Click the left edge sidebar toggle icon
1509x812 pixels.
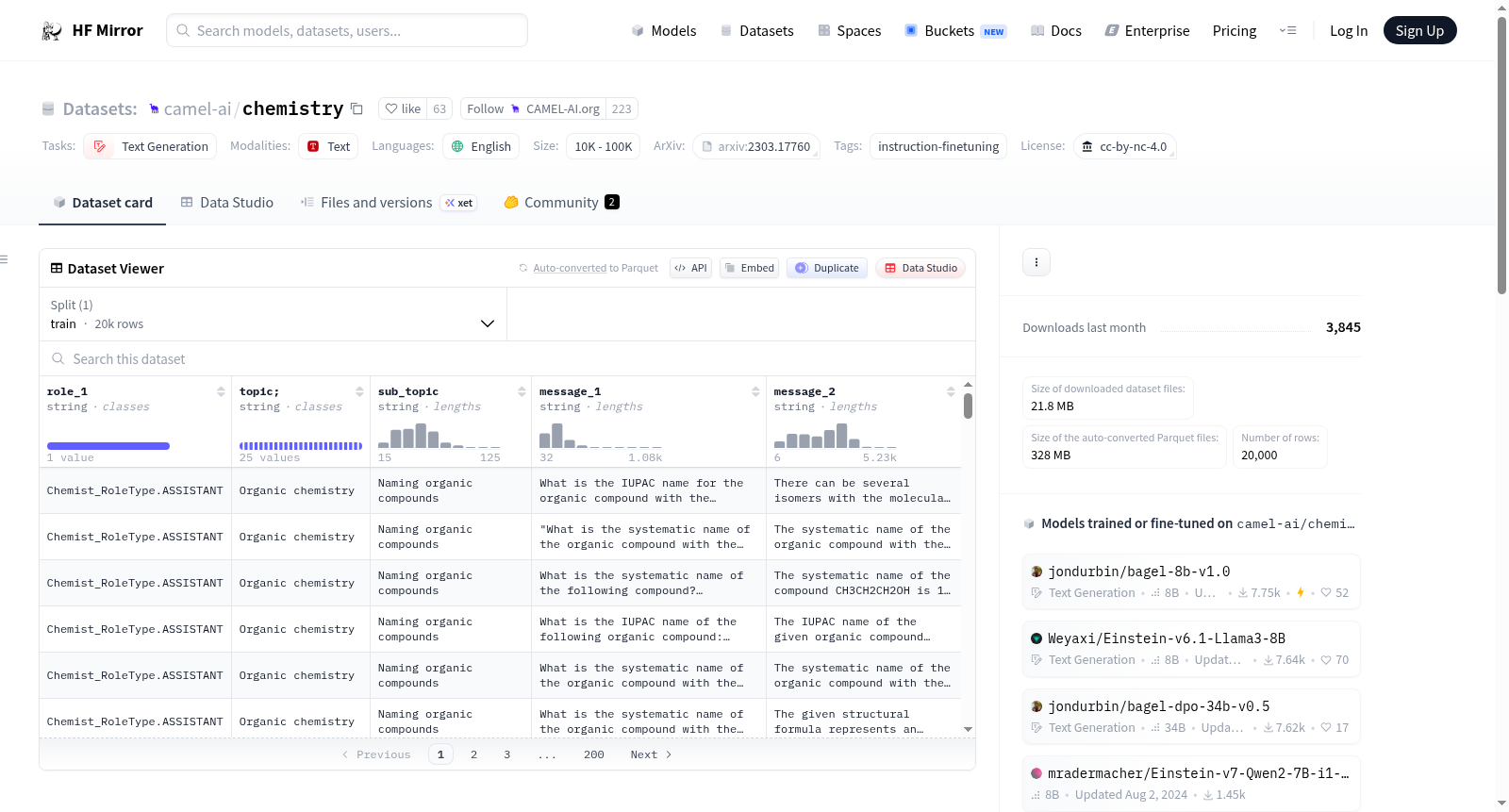pos(4,259)
